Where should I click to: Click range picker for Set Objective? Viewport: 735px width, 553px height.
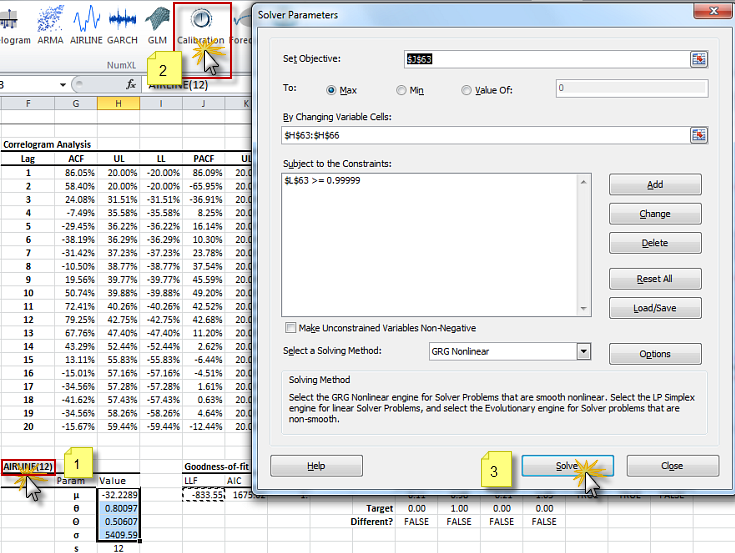(x=698, y=59)
